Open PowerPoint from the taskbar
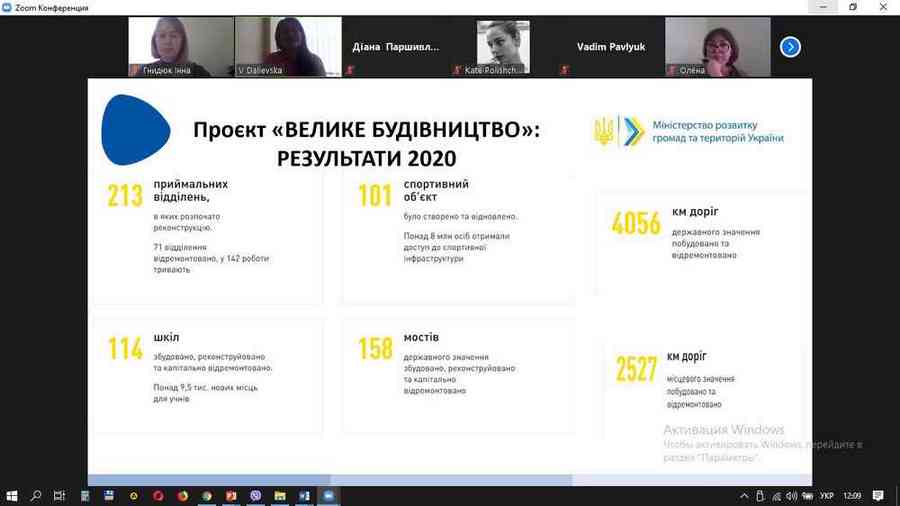Image resolution: width=900 pixels, height=506 pixels. (231, 495)
